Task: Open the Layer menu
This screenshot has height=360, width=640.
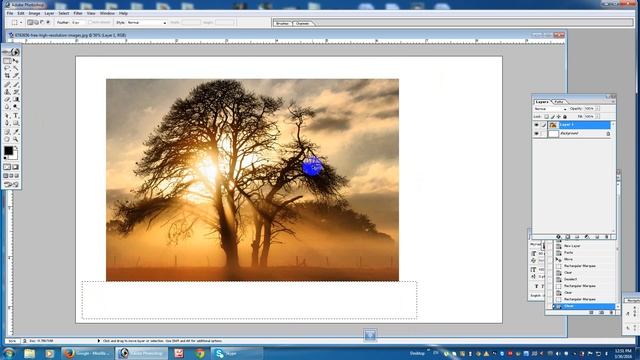Action: 49,13
